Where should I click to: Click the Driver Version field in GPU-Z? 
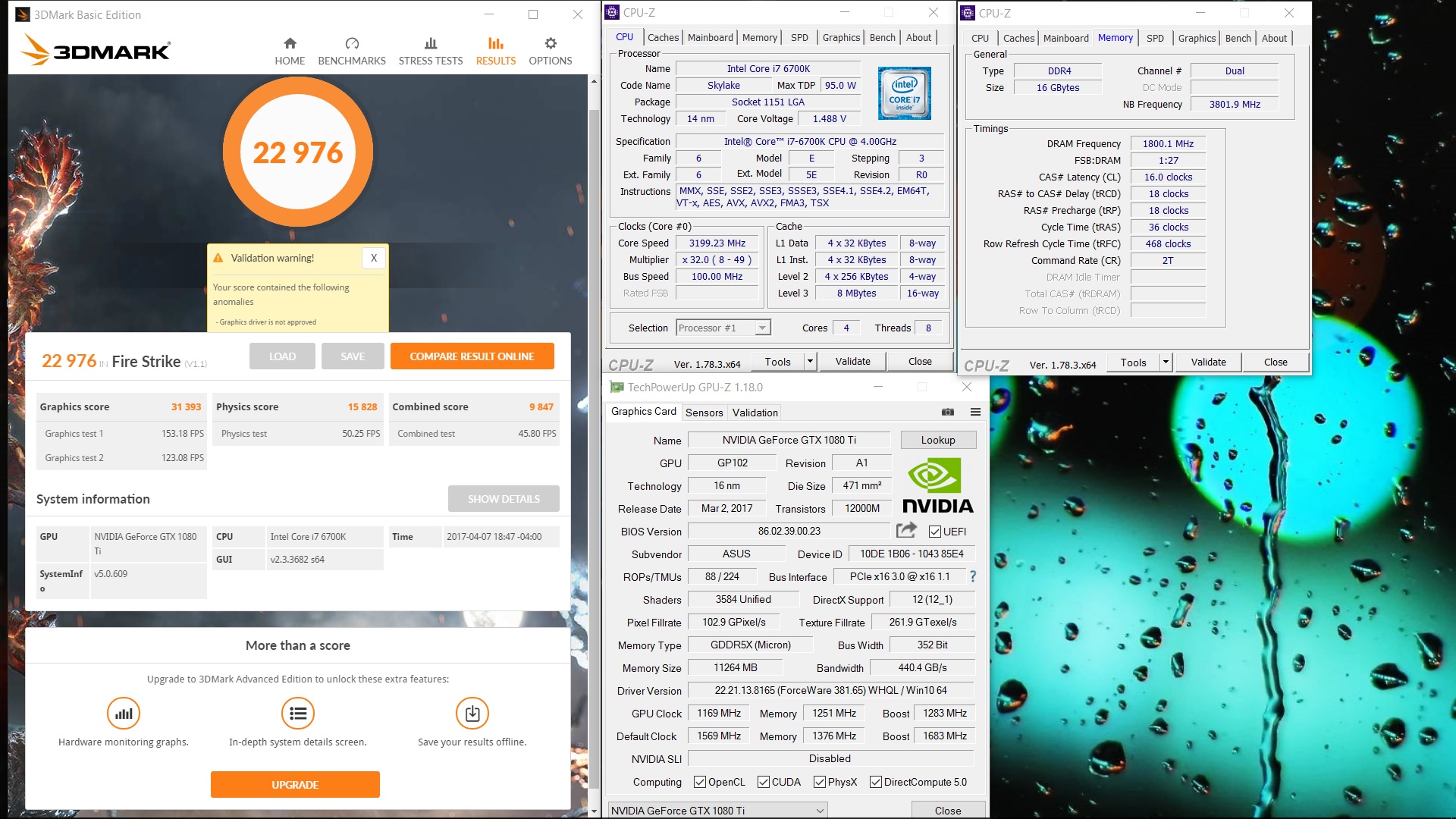(830, 690)
